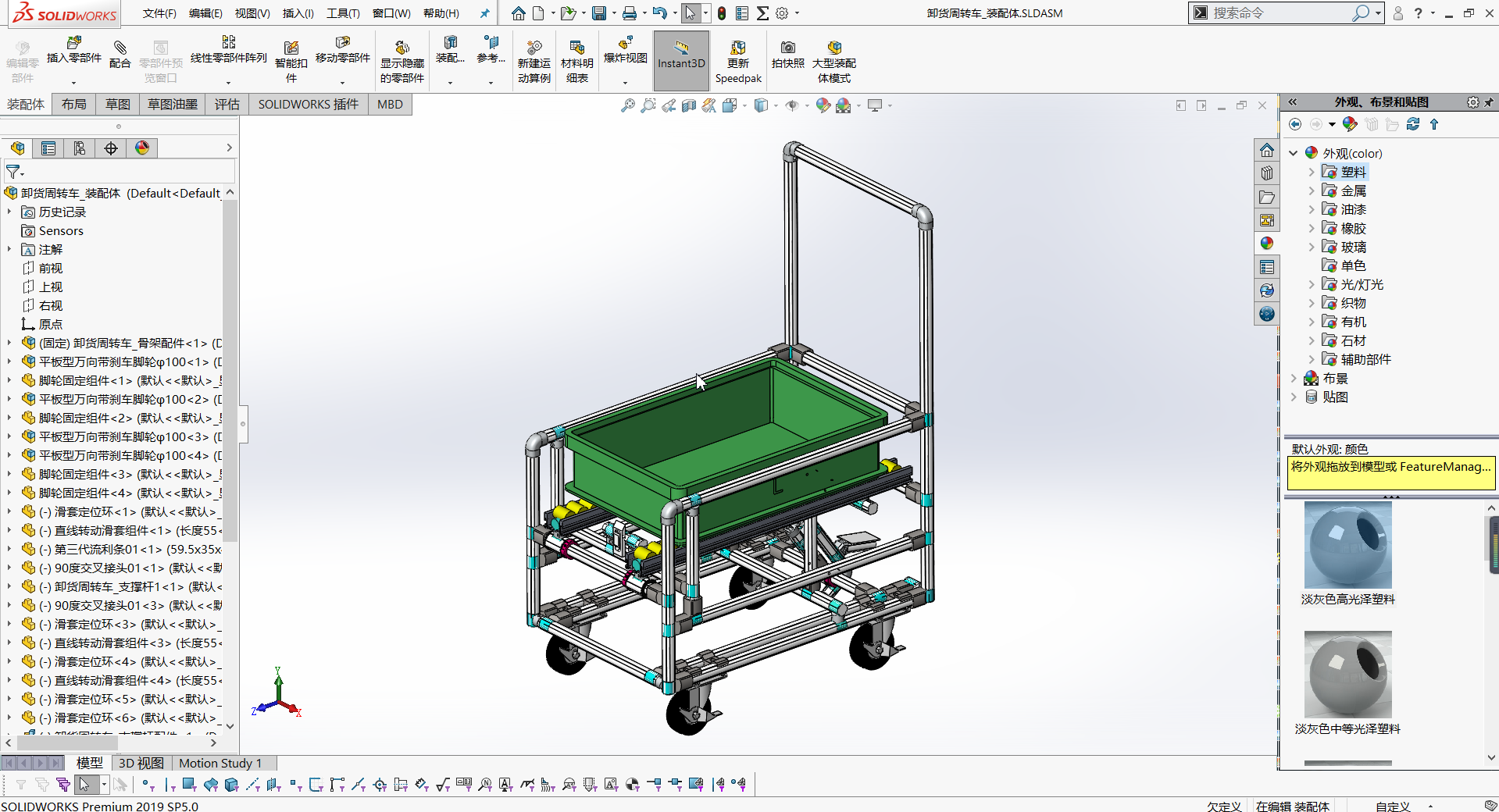
Task: Click the 插入零部件 insert components icon
Action: click(x=73, y=52)
